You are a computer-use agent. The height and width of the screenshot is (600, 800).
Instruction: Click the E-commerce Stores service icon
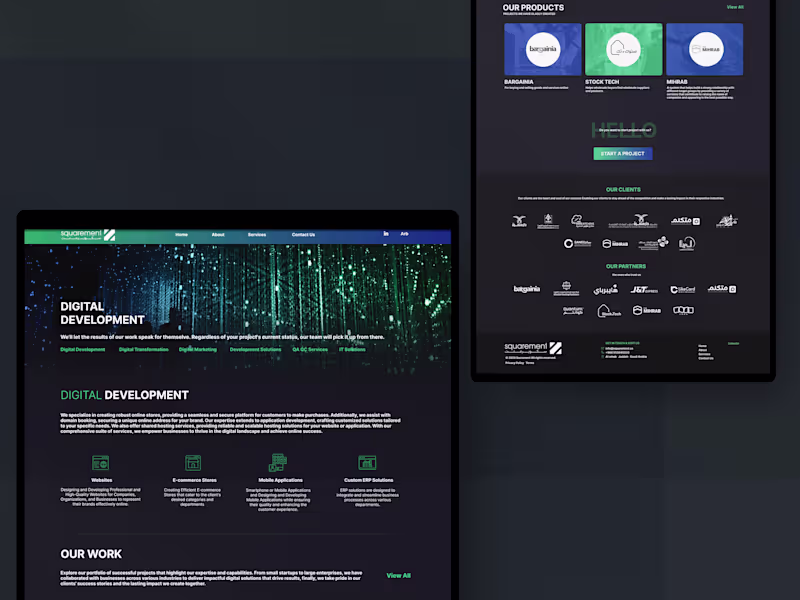(x=193, y=463)
